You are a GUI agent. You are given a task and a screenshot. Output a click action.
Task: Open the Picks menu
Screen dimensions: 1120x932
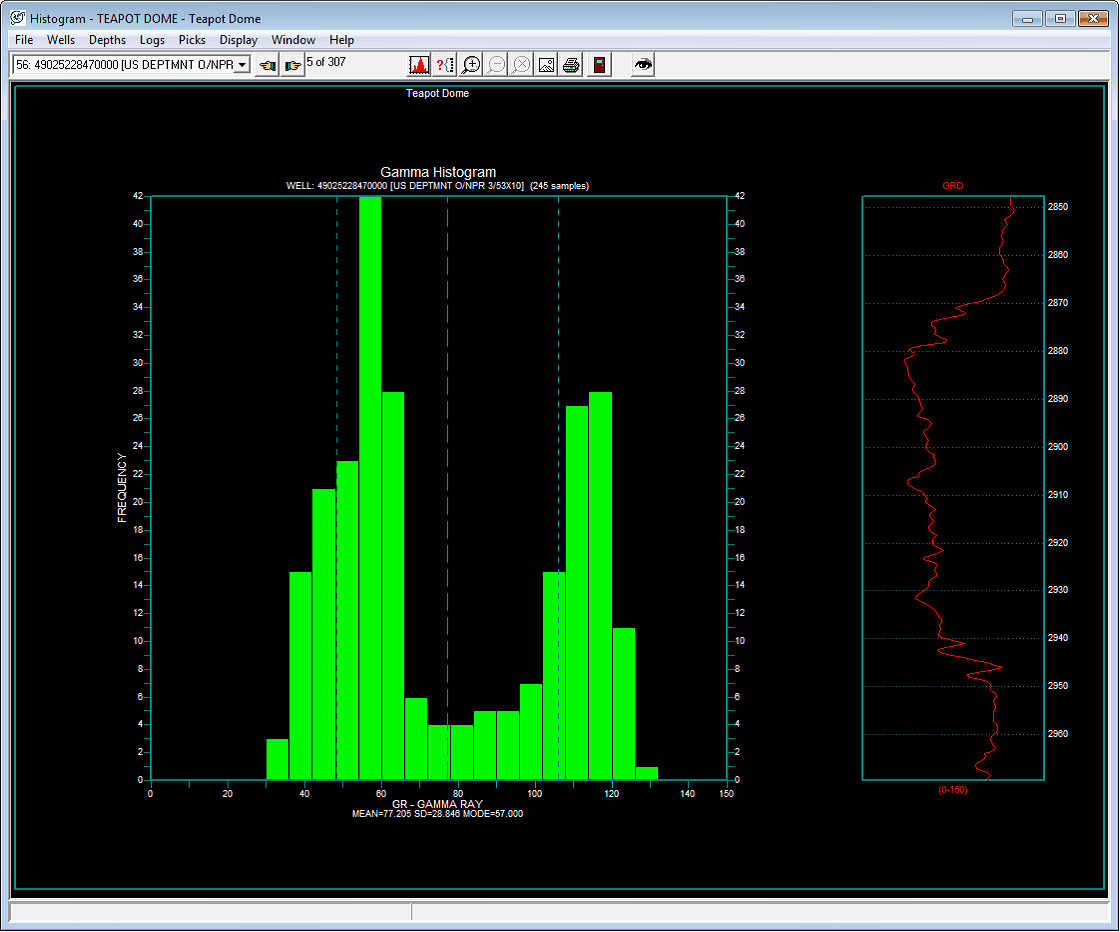pos(192,40)
